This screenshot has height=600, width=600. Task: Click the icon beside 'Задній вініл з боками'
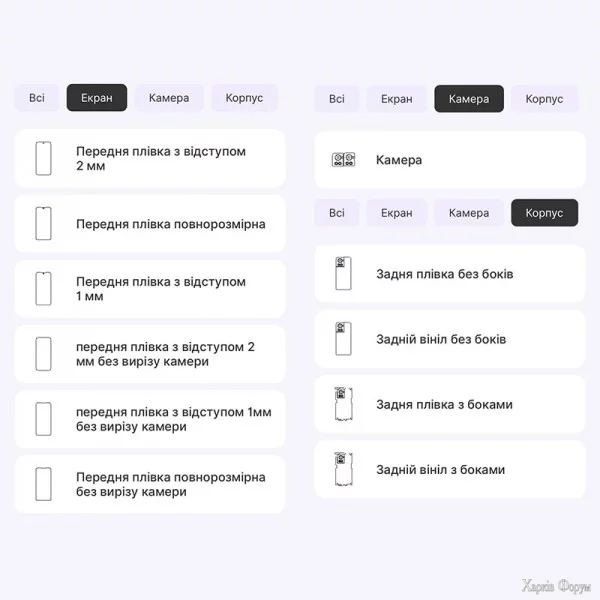tap(343, 469)
